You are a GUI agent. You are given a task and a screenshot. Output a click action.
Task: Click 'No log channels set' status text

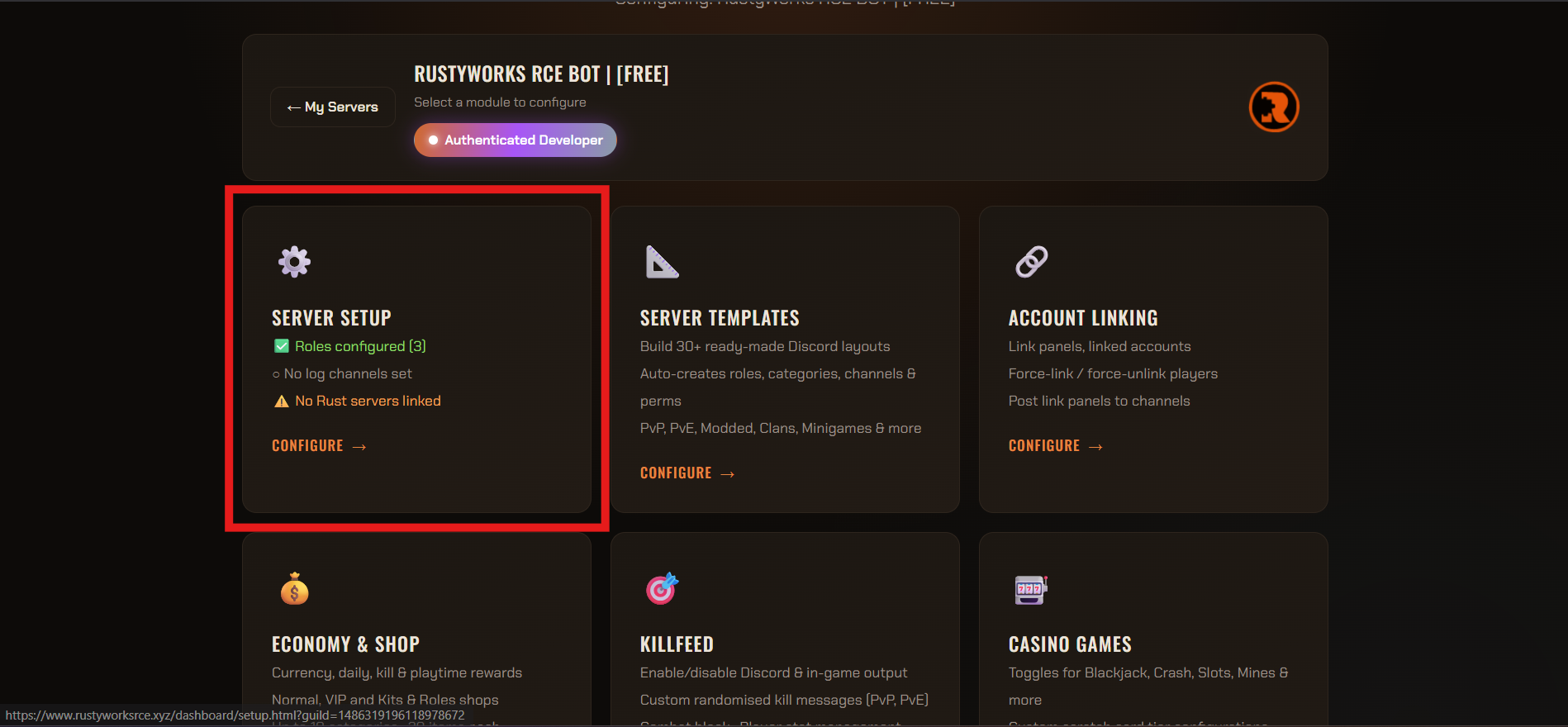point(348,373)
